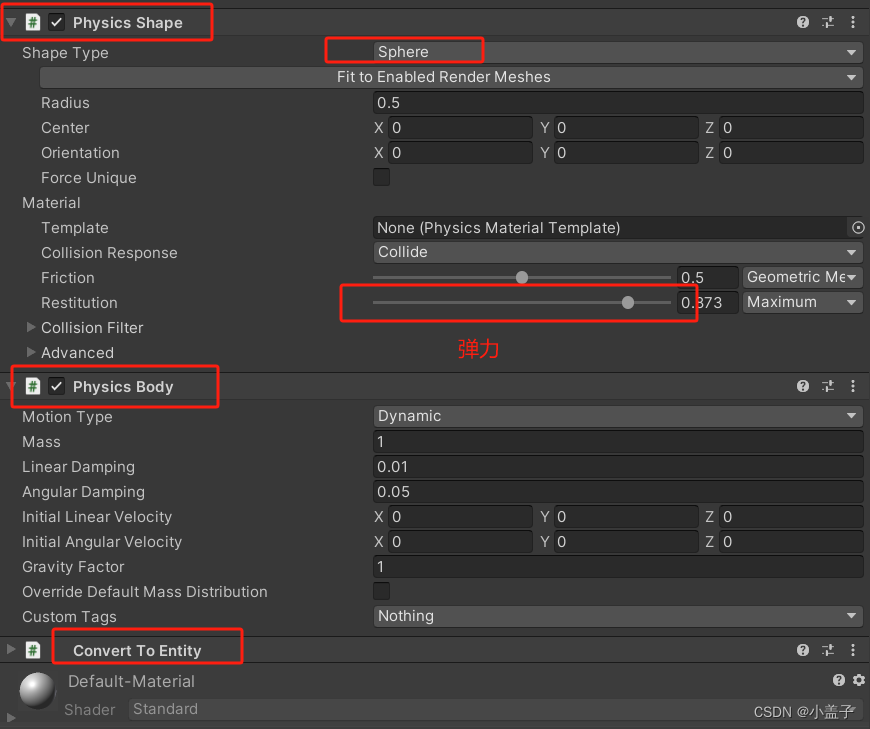Open the Custom Tags dropdown
The image size is (870, 729).
pyautogui.click(x=617, y=616)
